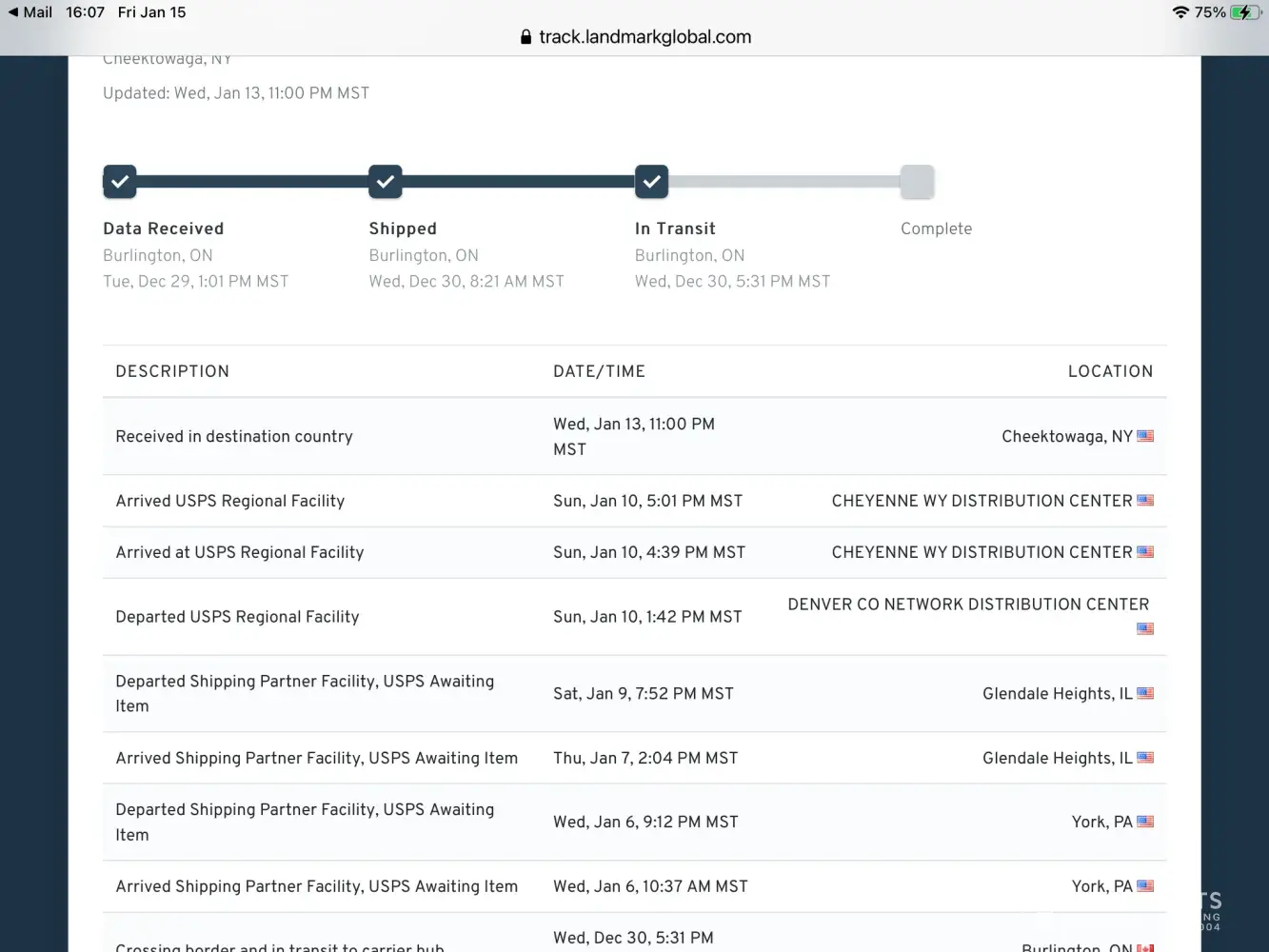Click the empty Complete step box
The image size is (1269, 952).
pyautogui.click(x=917, y=182)
